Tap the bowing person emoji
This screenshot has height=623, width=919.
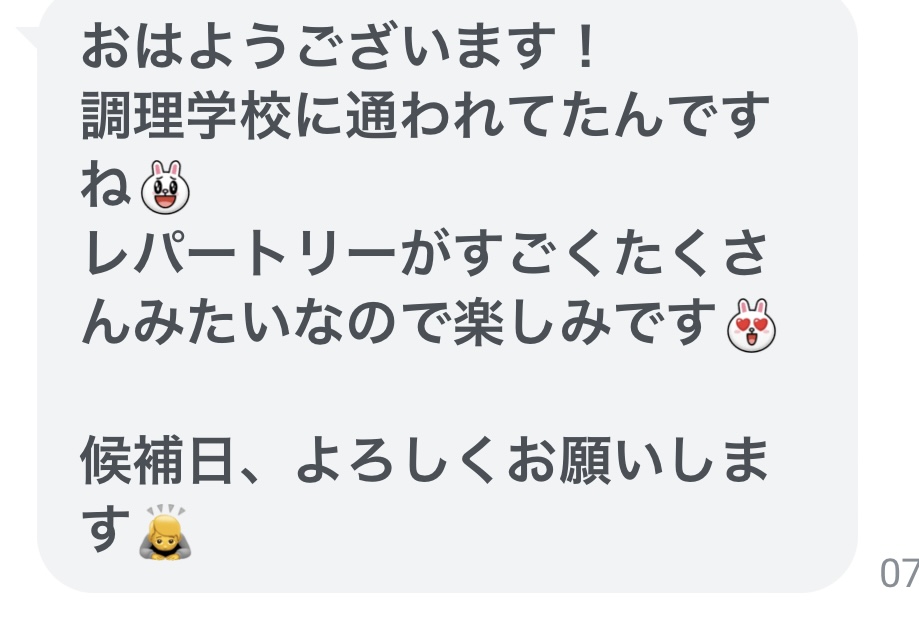(165, 532)
